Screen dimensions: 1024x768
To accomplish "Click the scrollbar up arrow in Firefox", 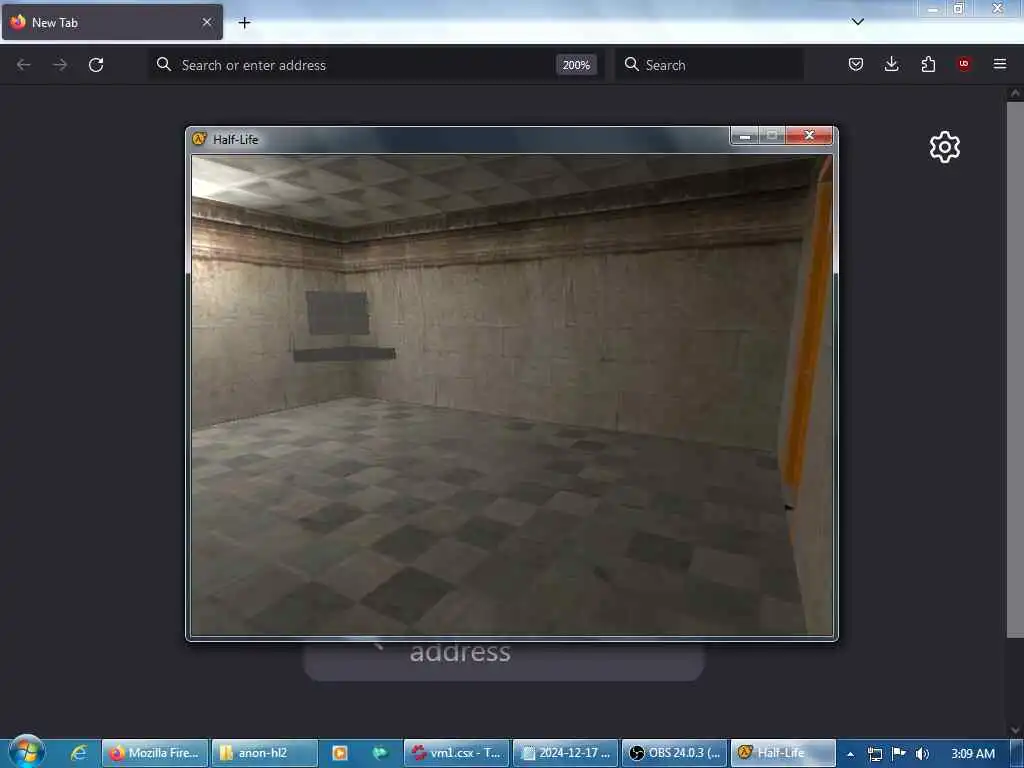I will 1015,93.
